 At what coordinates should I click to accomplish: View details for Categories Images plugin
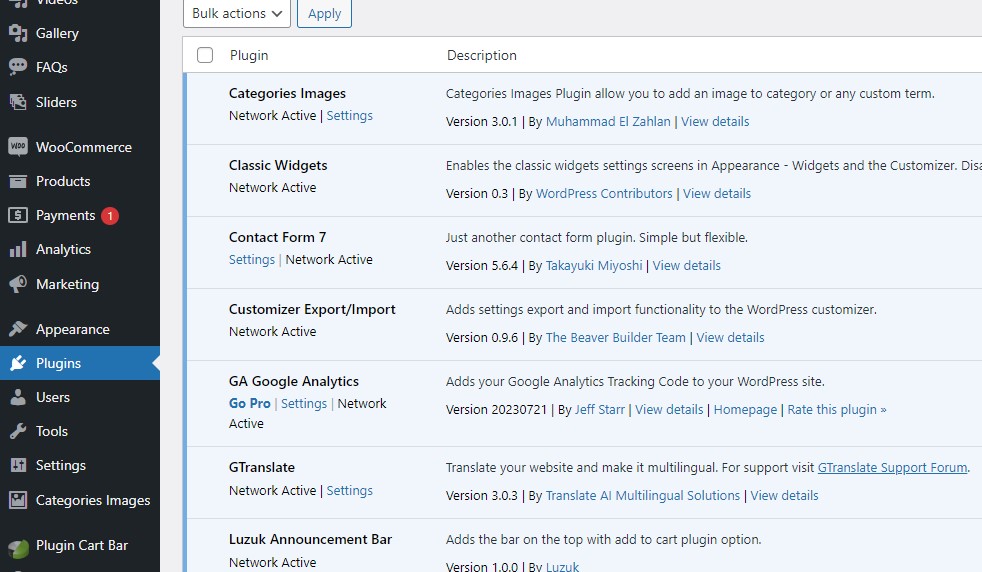[x=715, y=122]
